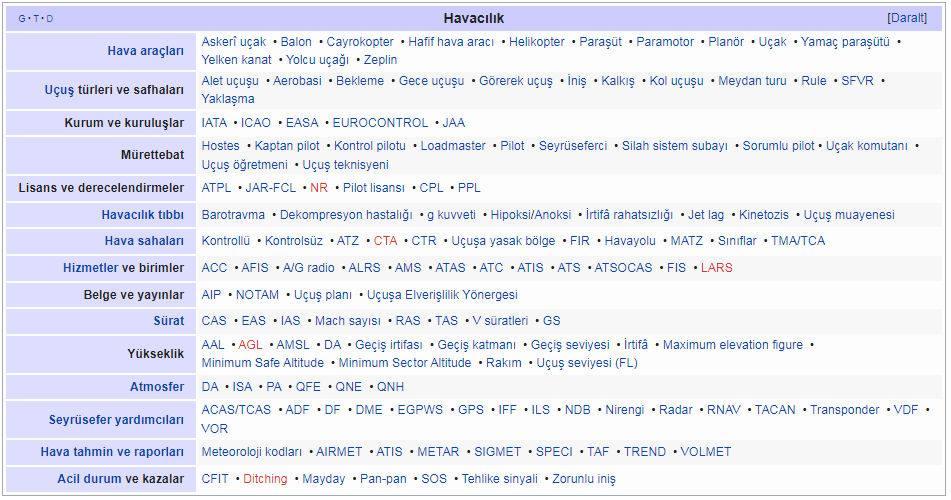The image size is (951, 500).
Task: Click the red NR link
Action: [x=319, y=188]
